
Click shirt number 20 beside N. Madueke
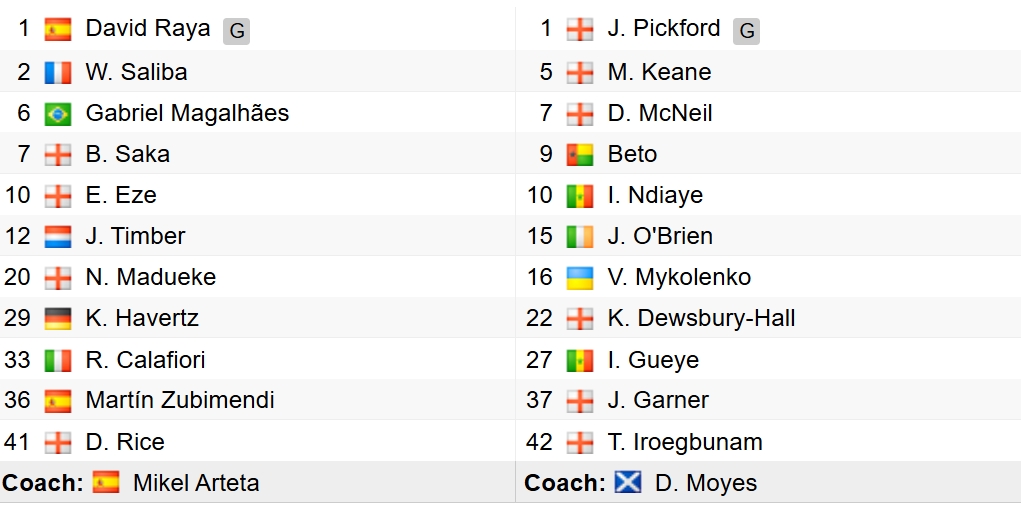[18, 277]
